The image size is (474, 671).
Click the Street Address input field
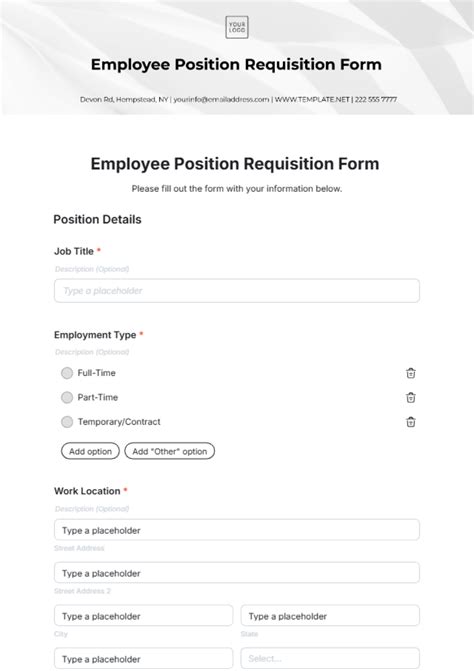[x=237, y=530]
